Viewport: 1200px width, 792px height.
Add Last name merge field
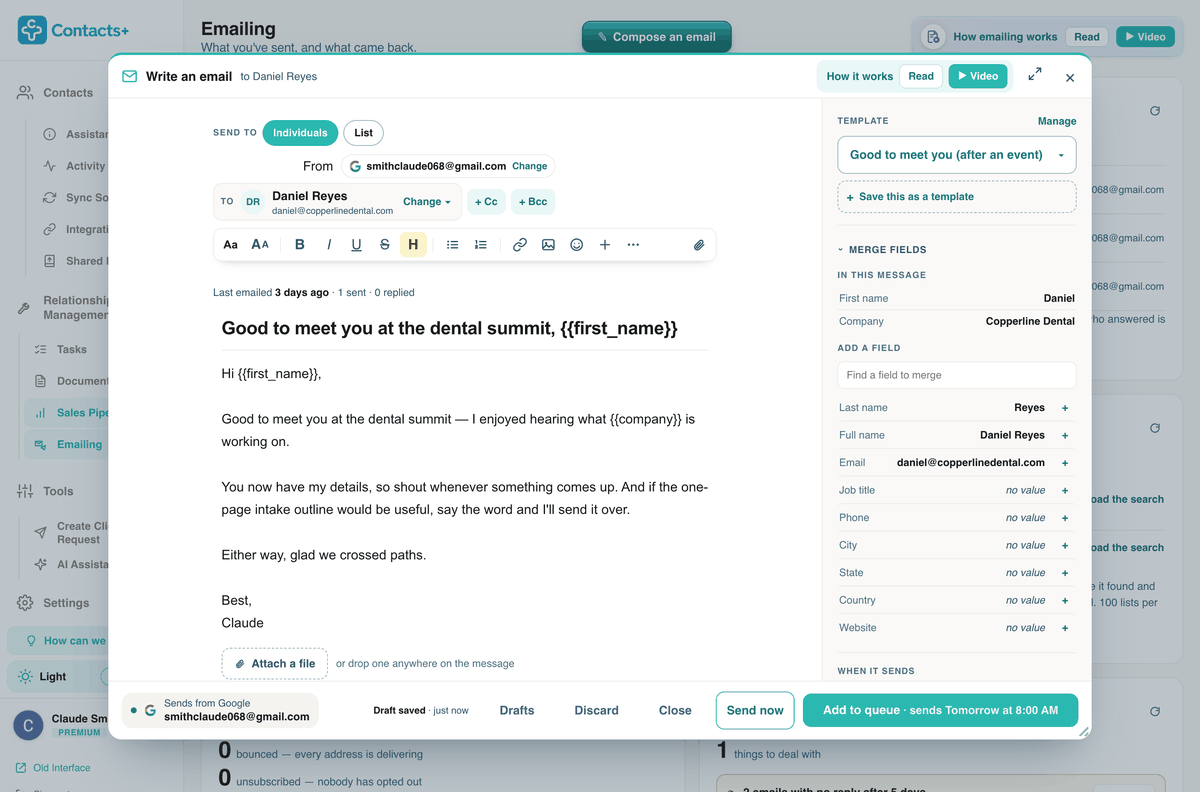[x=1065, y=408]
